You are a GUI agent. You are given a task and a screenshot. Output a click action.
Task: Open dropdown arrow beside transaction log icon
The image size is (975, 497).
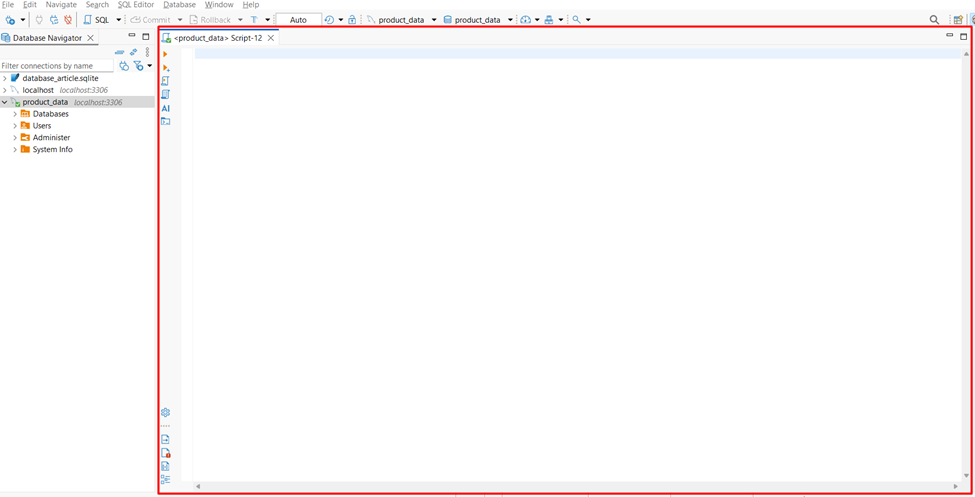(341, 20)
